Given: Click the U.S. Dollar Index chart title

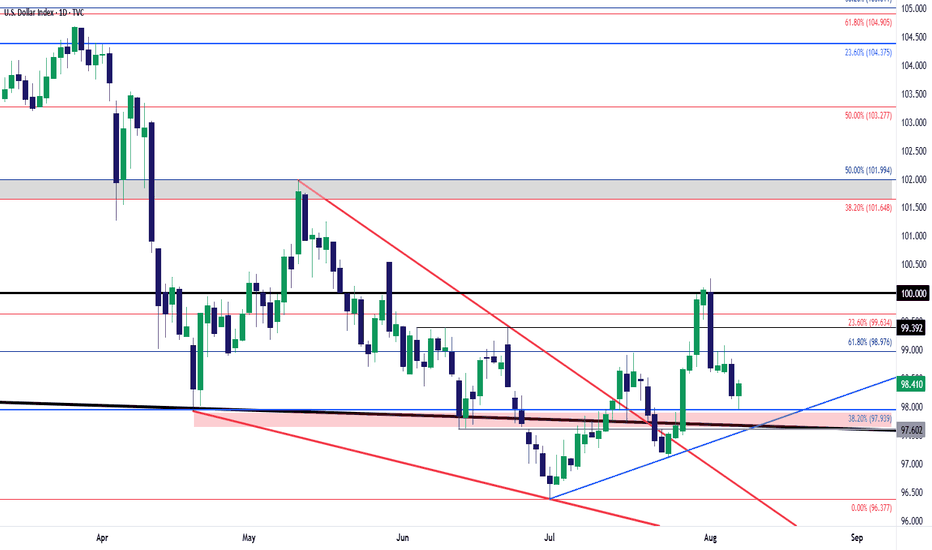Looking at the screenshot, I should (44, 12).
